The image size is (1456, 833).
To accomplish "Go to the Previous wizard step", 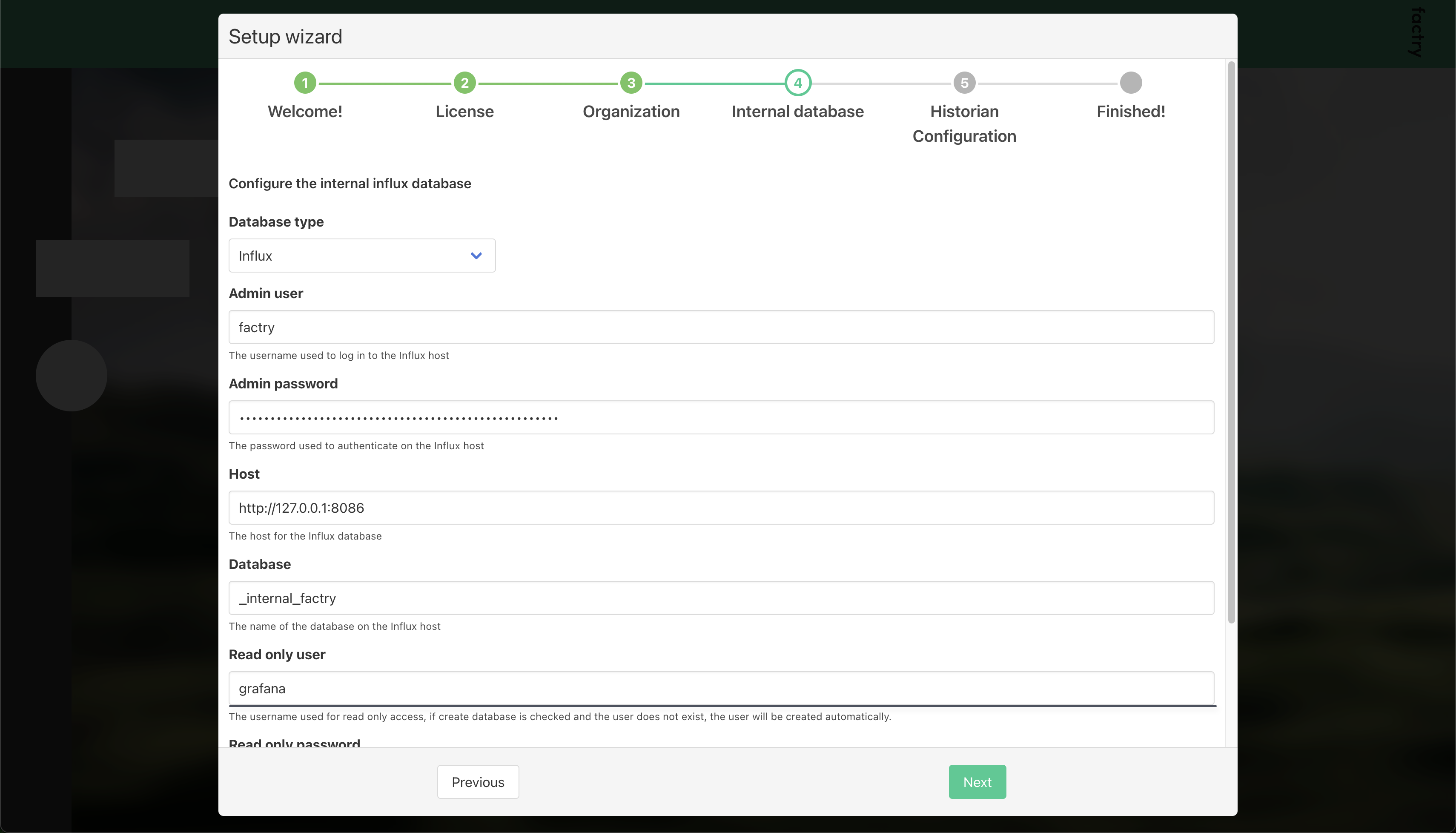I will click(x=478, y=781).
